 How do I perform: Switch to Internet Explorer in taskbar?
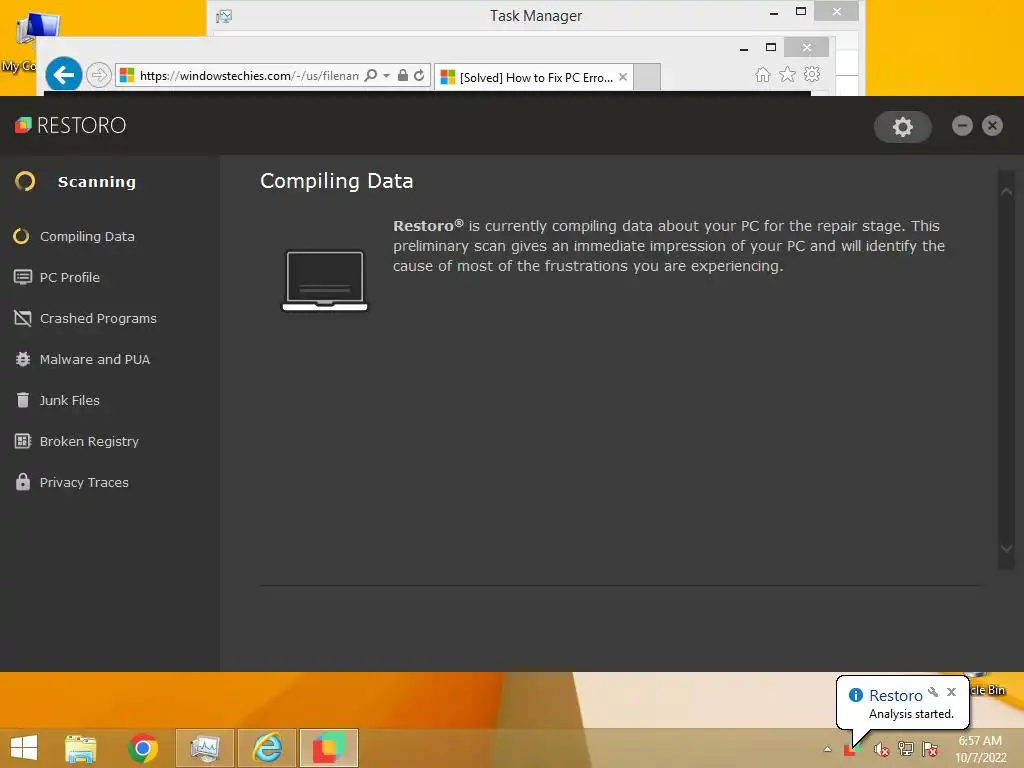click(x=267, y=748)
